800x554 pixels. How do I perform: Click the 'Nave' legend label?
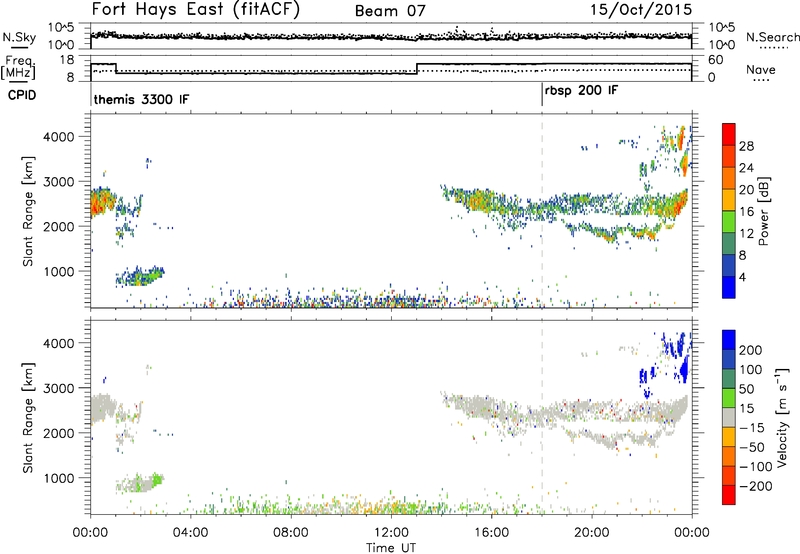pyautogui.click(x=761, y=70)
